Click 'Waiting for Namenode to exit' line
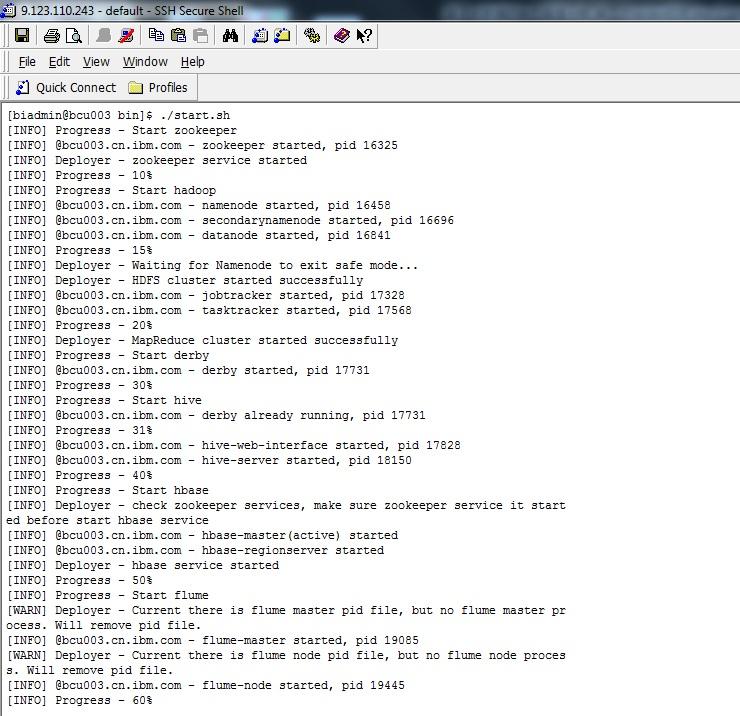The width and height of the screenshot is (740, 716). [212, 265]
